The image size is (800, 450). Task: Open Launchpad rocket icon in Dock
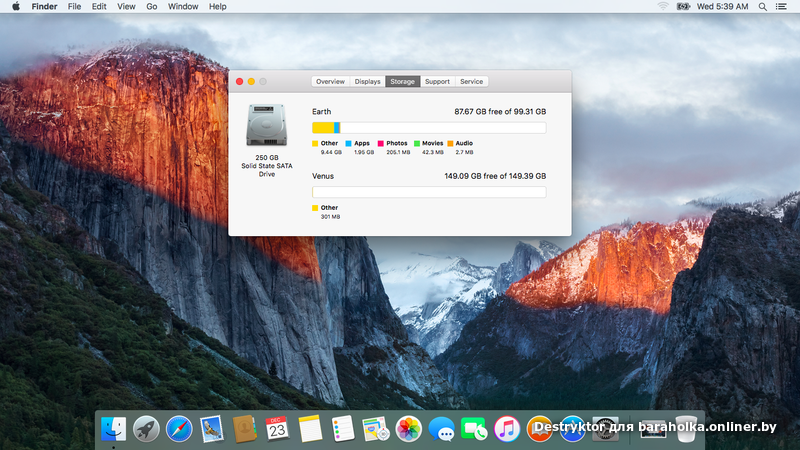[x=146, y=429]
